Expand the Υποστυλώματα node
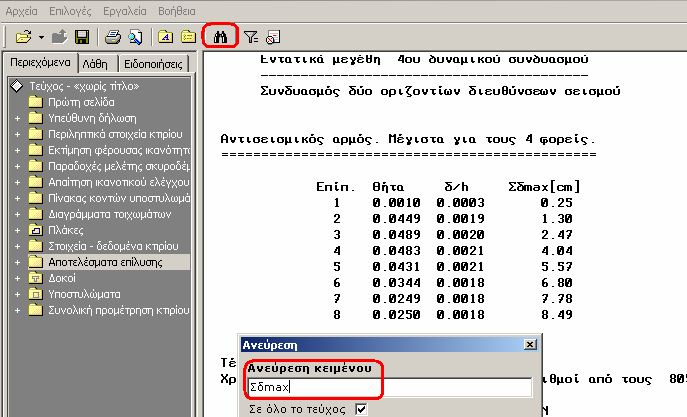The image size is (687, 417). point(18,294)
